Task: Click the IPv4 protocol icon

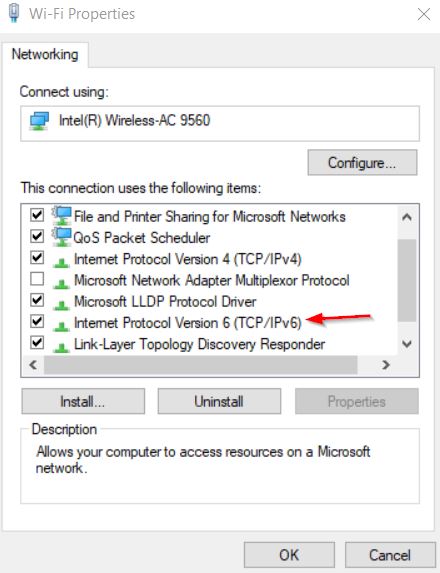Action: [61, 262]
